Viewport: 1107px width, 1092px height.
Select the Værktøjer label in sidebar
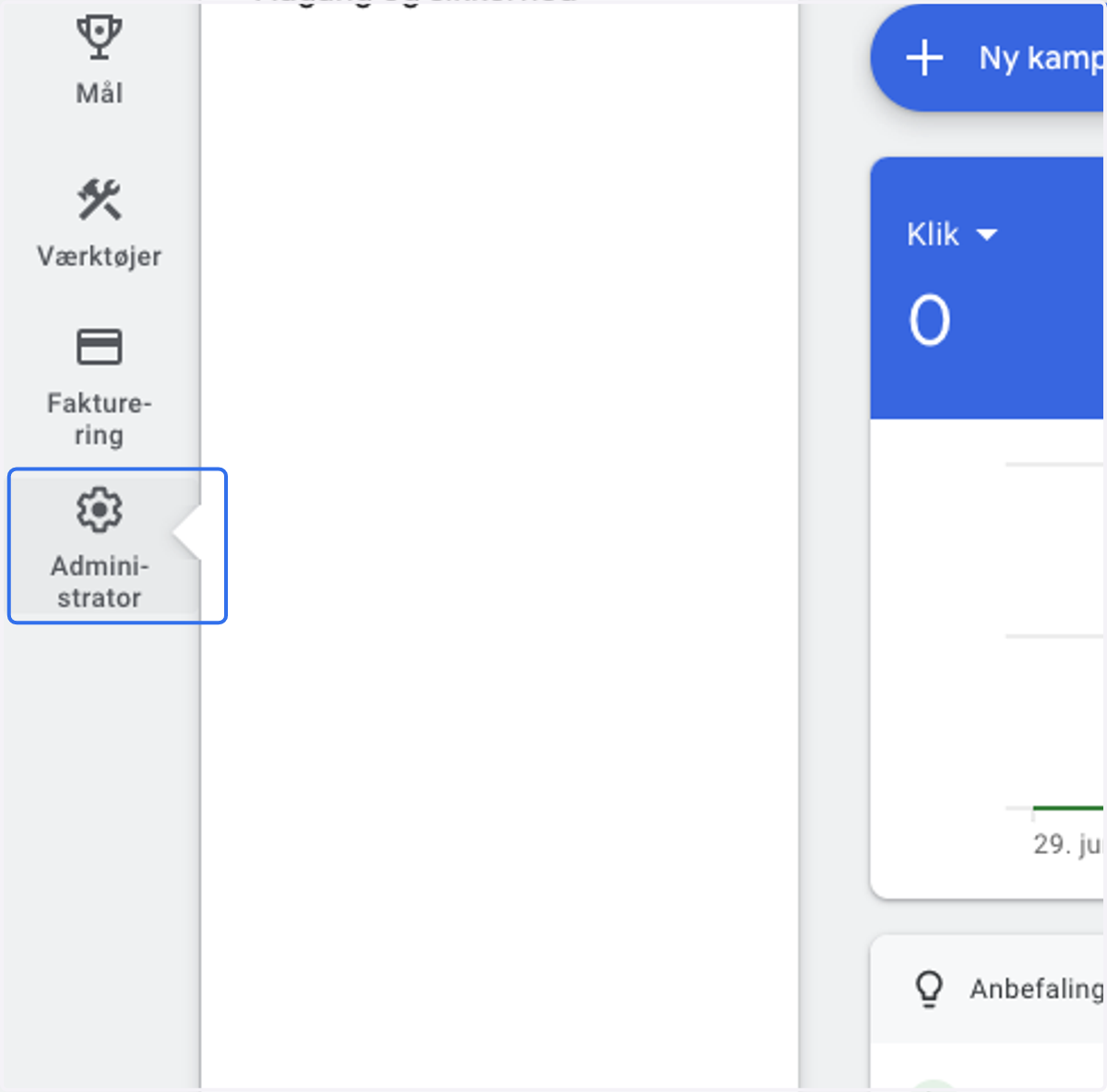click(x=99, y=255)
